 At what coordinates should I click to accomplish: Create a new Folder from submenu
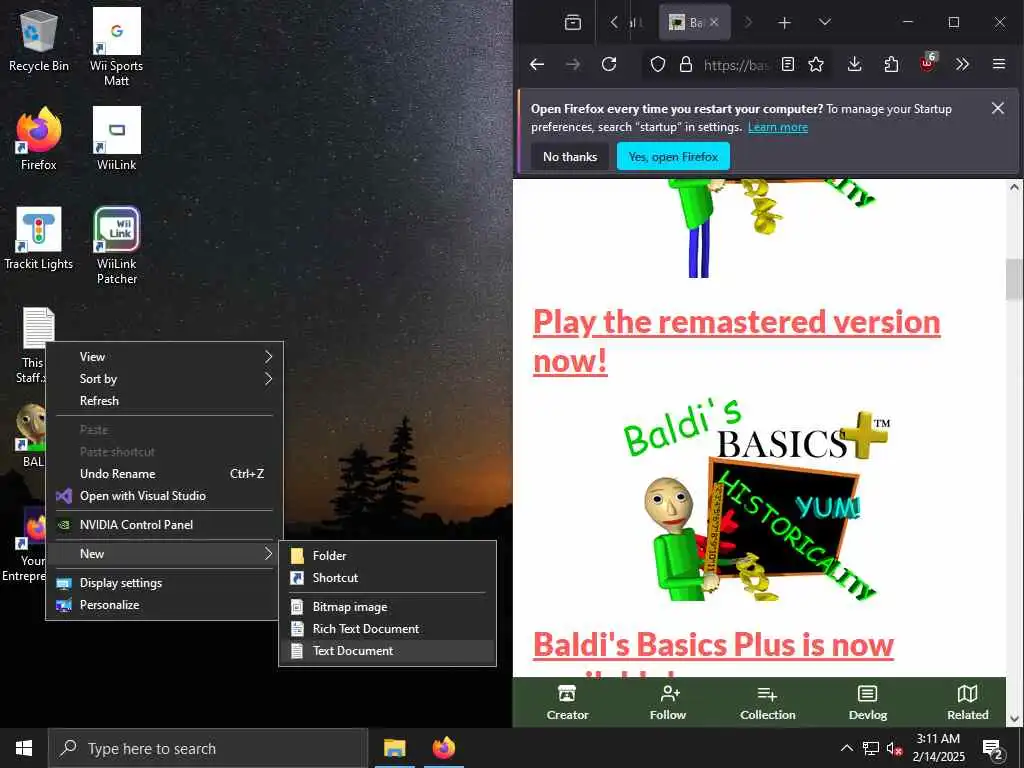click(x=388, y=556)
